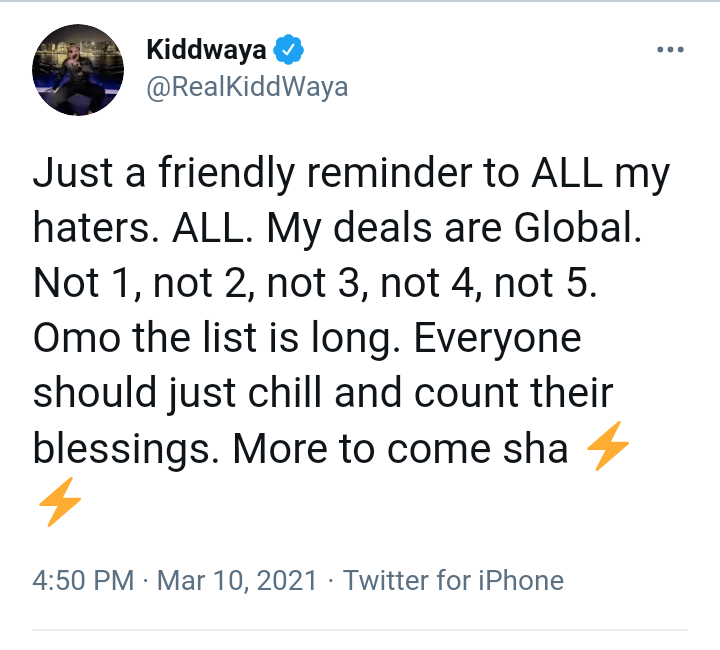
Task: Click the lightning emoji after "sha"
Action: (607, 448)
